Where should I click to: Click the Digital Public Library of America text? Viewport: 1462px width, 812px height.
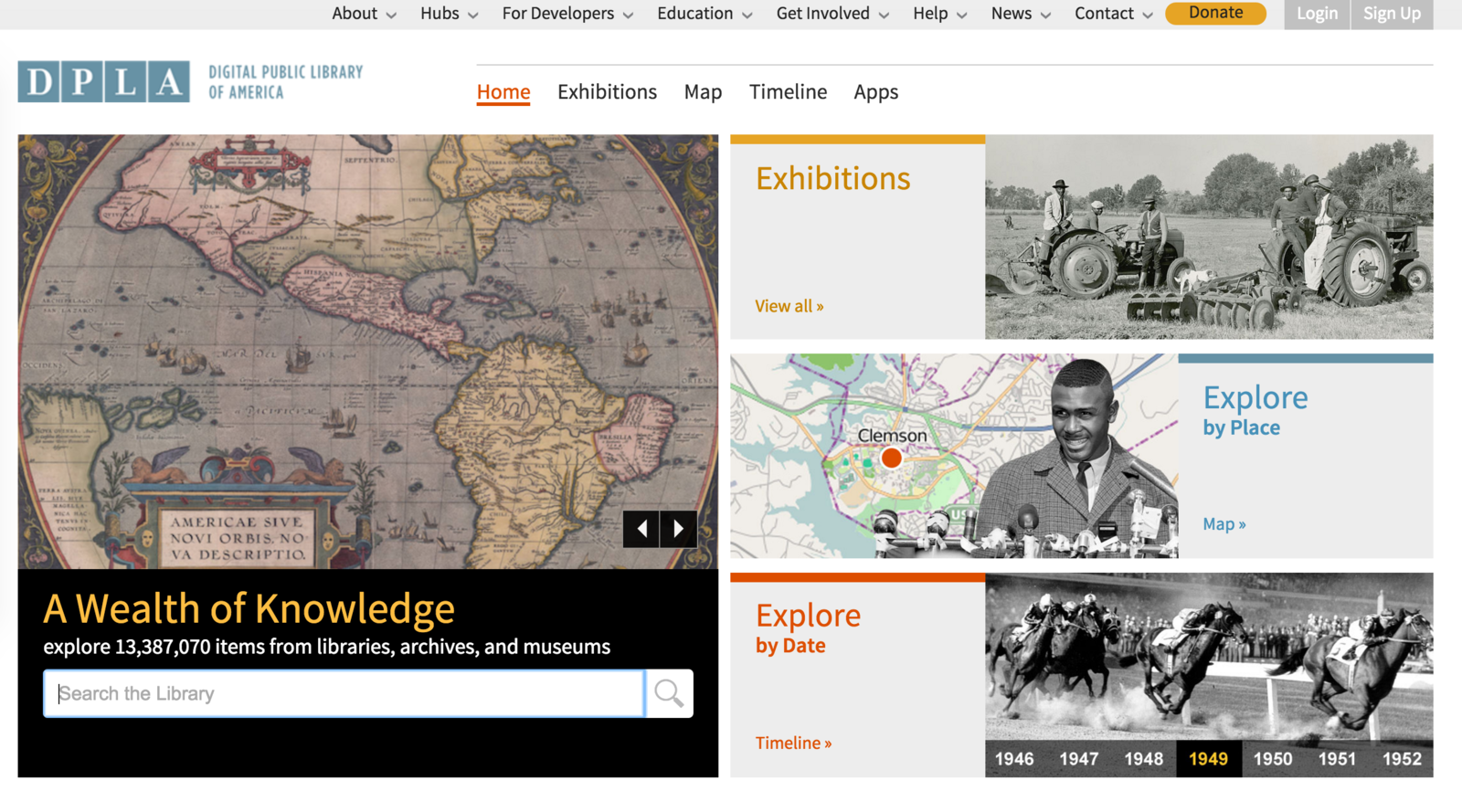coord(285,82)
